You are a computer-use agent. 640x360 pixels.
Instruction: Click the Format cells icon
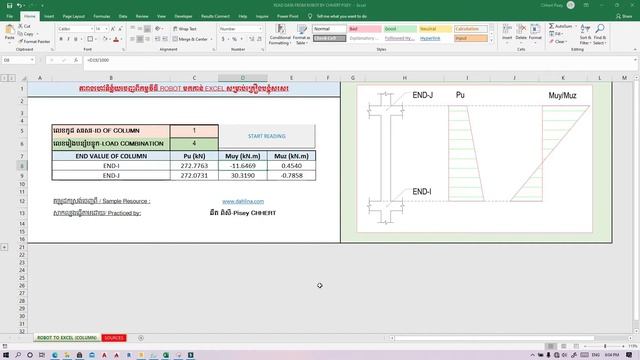(535, 30)
